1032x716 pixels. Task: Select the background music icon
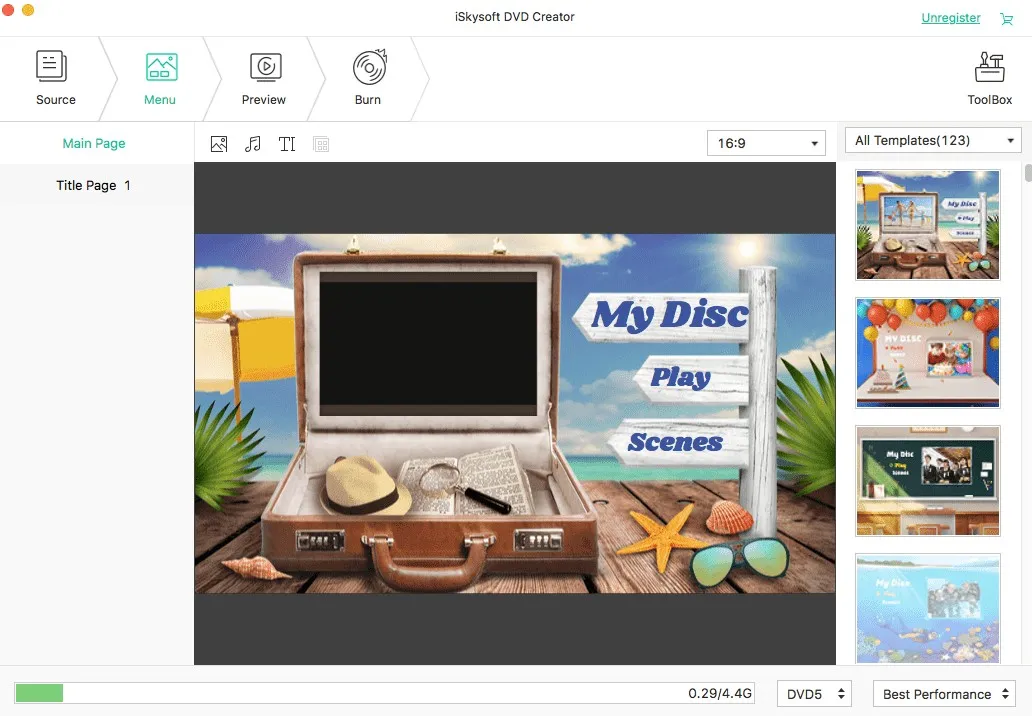tap(253, 143)
